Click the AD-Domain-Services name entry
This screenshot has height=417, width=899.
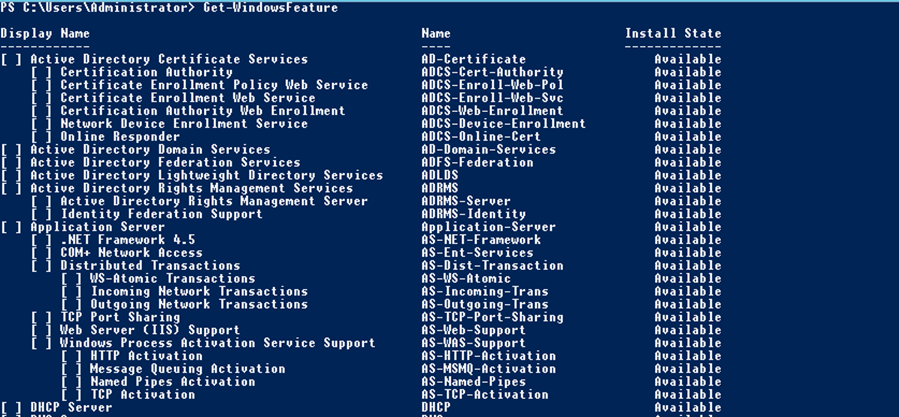[x=488, y=150]
